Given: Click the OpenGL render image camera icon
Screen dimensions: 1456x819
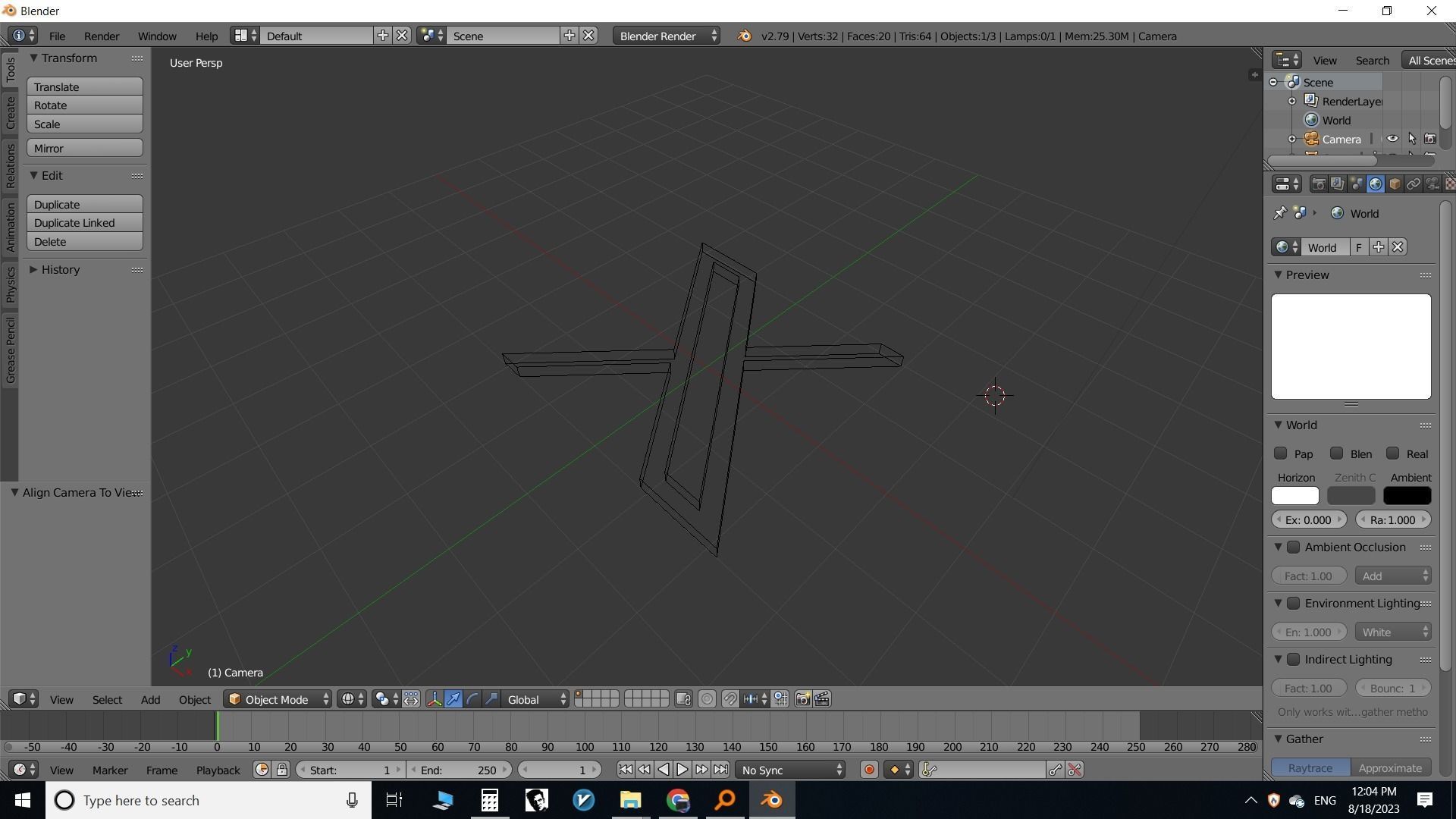Looking at the screenshot, I should 802,699.
